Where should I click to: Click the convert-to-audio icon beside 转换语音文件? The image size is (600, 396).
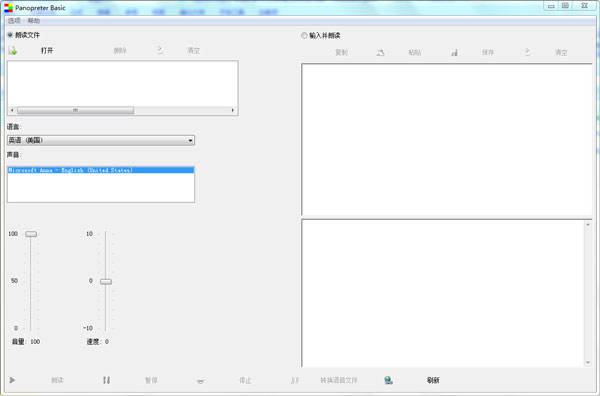coord(294,380)
